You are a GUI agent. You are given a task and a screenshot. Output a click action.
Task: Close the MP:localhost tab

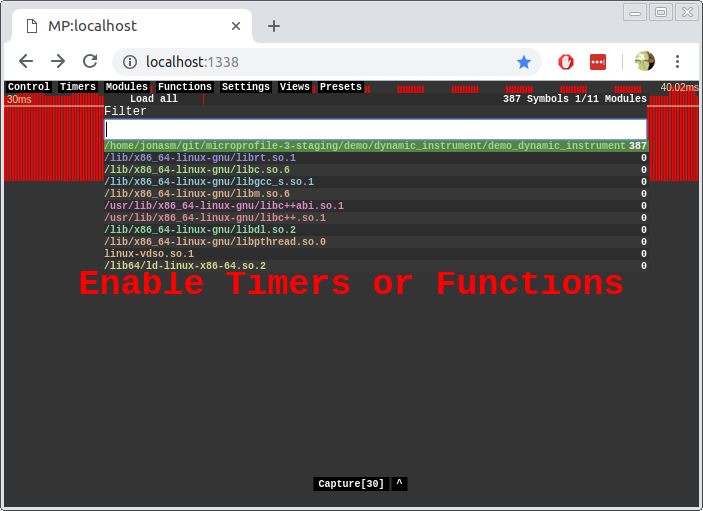click(236, 26)
